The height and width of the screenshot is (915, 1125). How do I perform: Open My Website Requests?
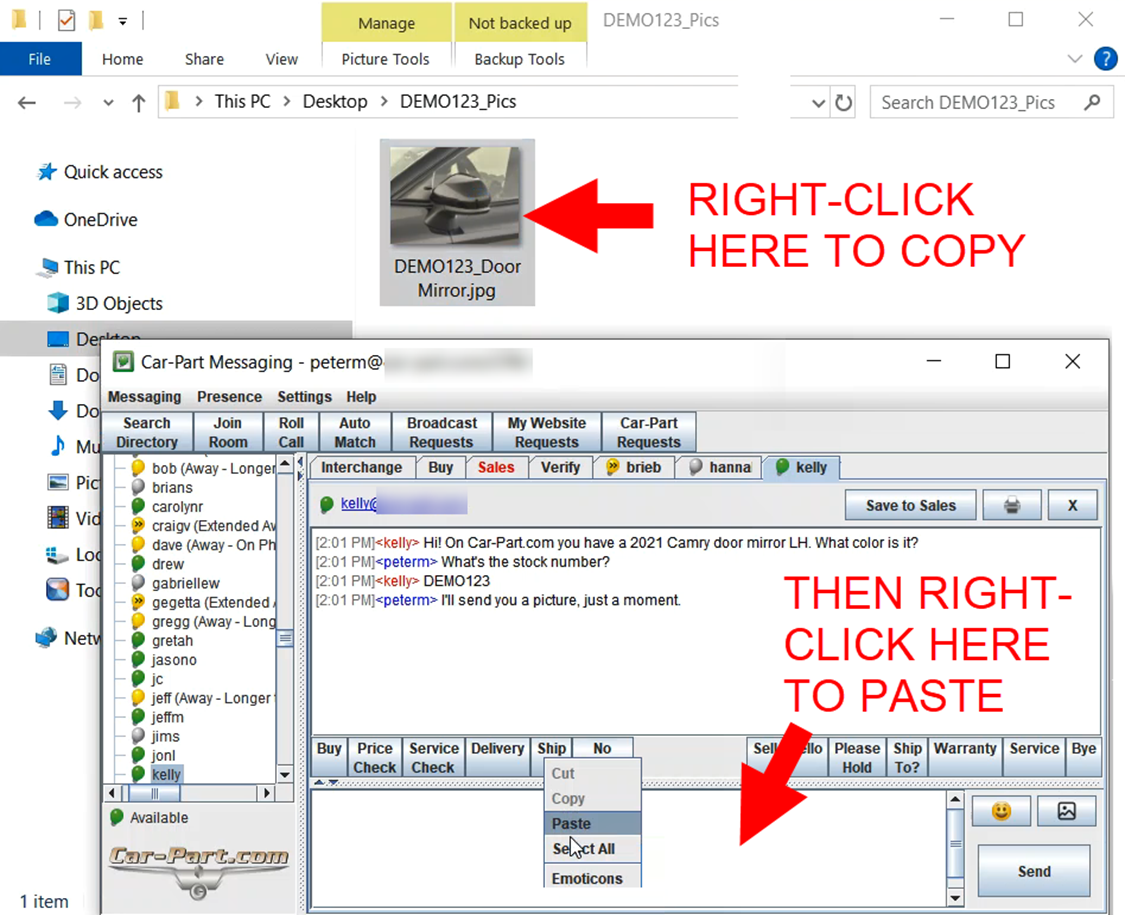pyautogui.click(x=547, y=432)
